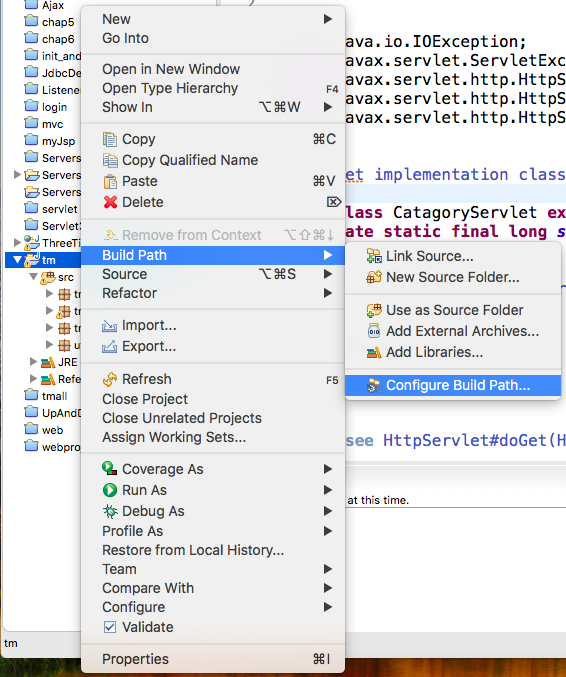Select Configure Build Path option

pos(453,385)
